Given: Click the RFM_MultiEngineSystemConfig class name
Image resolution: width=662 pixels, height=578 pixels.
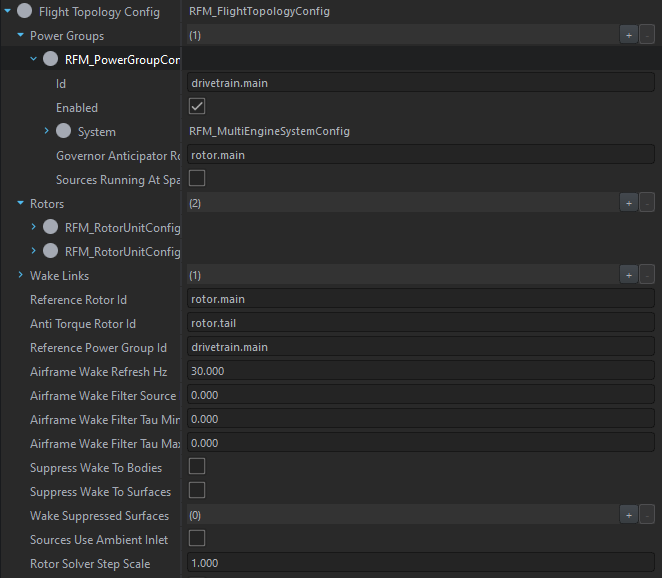Looking at the screenshot, I should 269,131.
